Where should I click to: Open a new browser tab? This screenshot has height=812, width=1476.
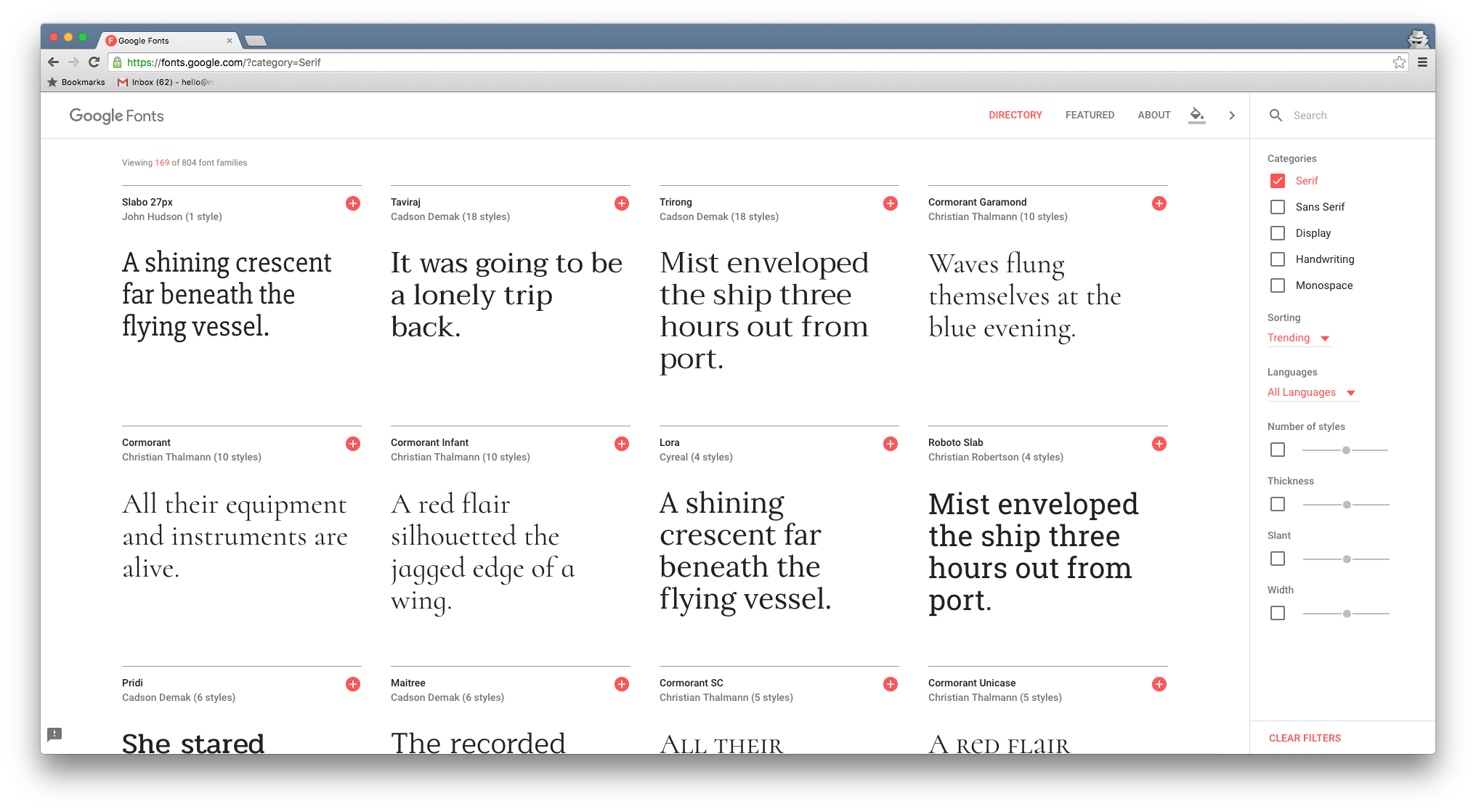(x=256, y=41)
